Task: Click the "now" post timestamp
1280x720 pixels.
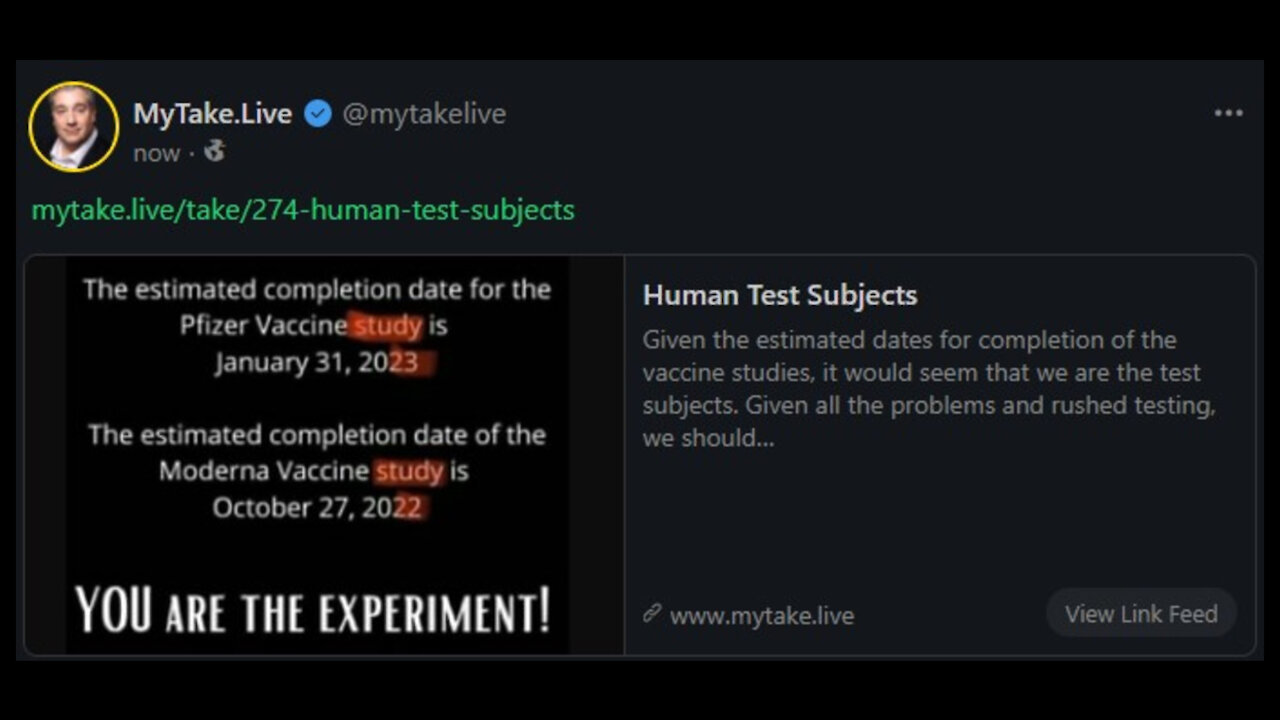Action: coord(156,153)
